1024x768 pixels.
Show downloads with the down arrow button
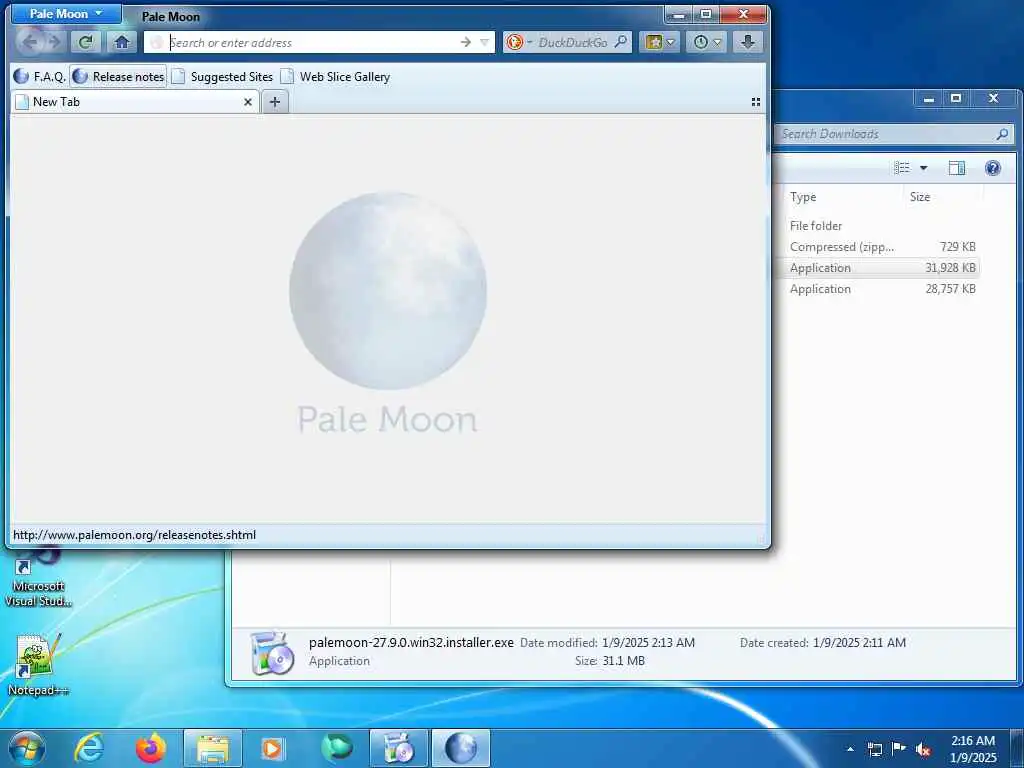click(x=748, y=42)
